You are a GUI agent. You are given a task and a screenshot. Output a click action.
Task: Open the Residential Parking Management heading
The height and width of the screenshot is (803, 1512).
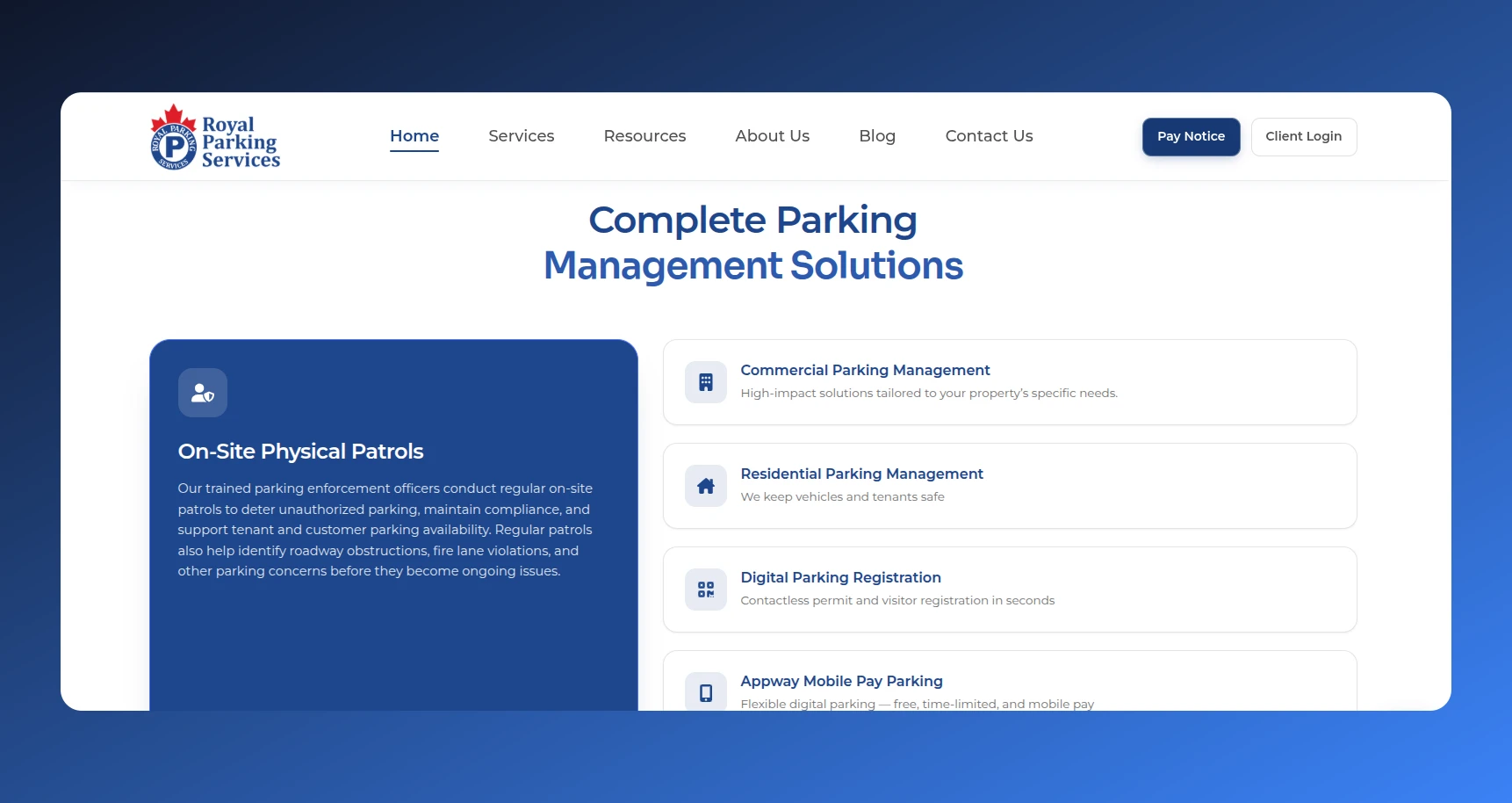(x=861, y=474)
